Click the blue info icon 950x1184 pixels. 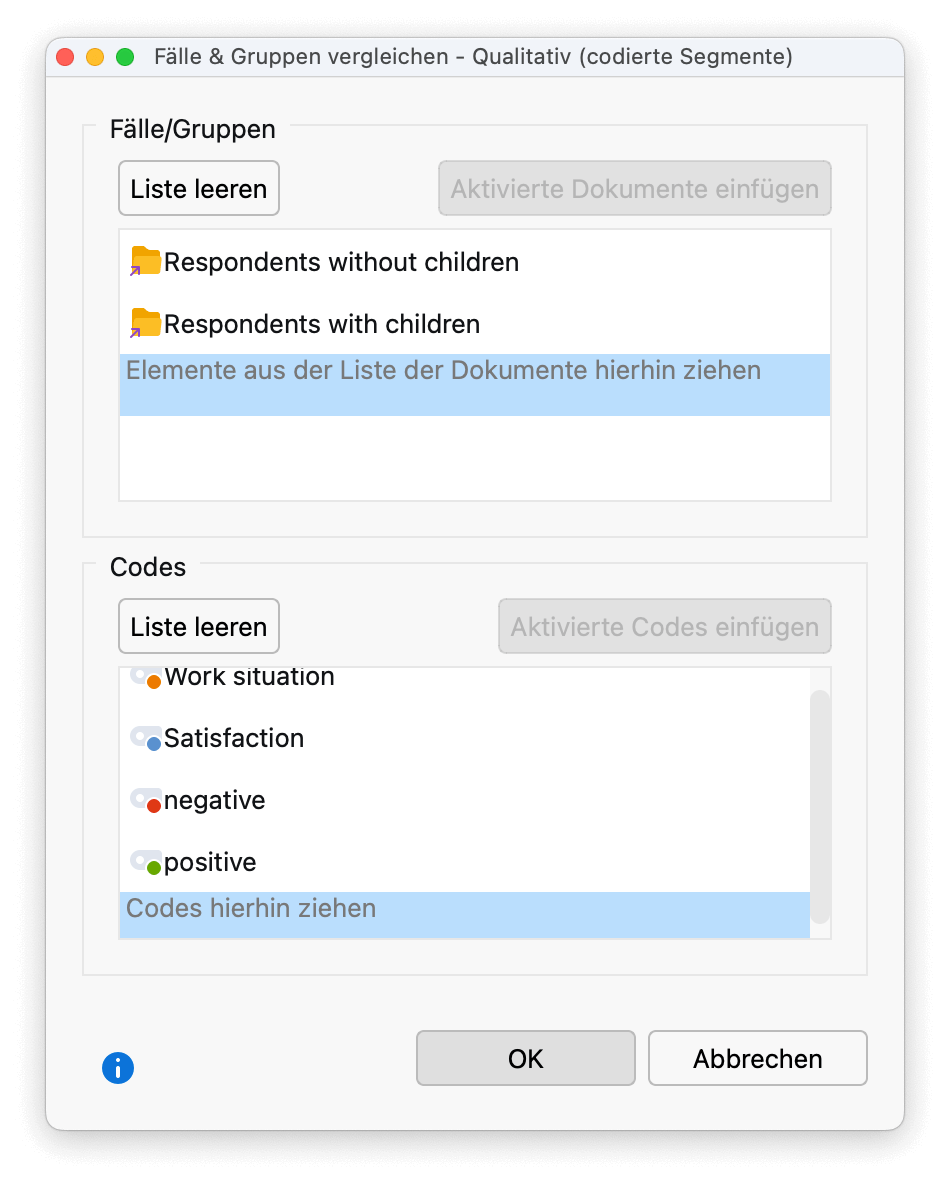tap(118, 1068)
